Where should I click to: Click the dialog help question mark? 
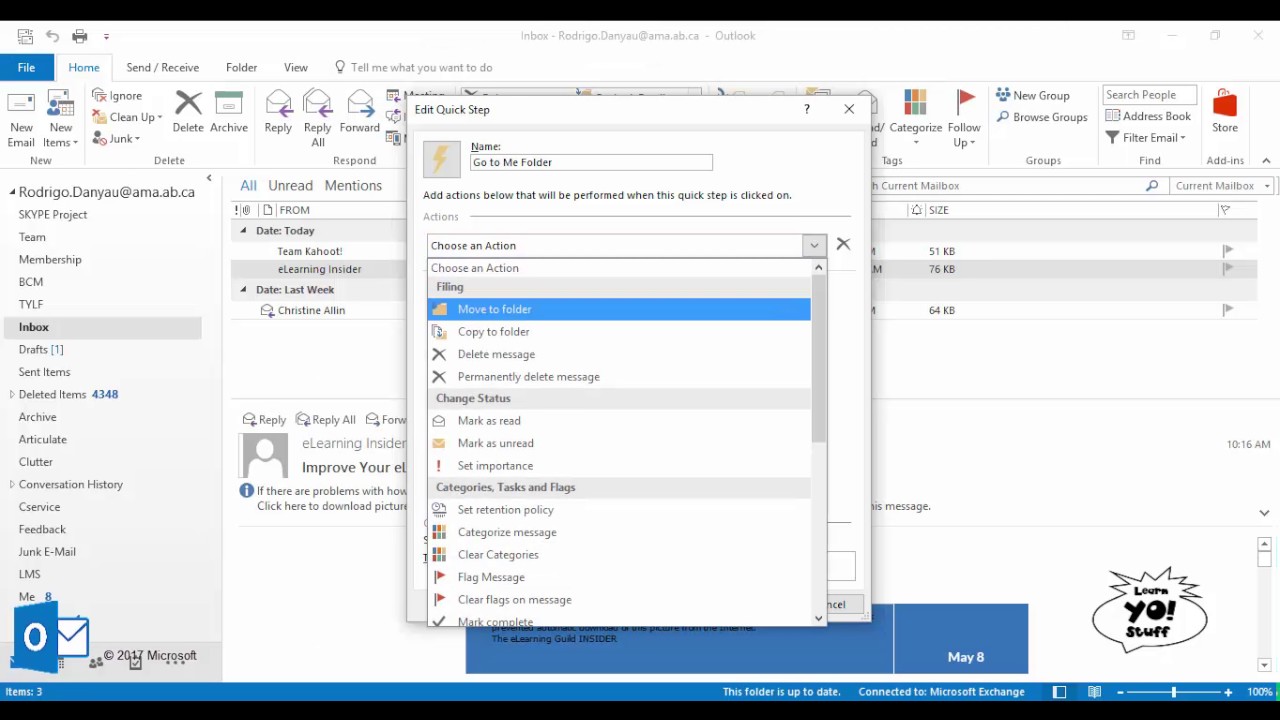807,109
